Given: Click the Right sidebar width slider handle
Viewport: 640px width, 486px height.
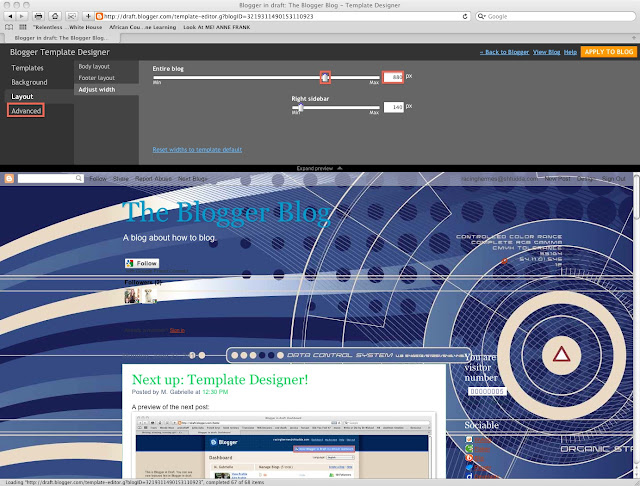Looking at the screenshot, I should [301, 107].
